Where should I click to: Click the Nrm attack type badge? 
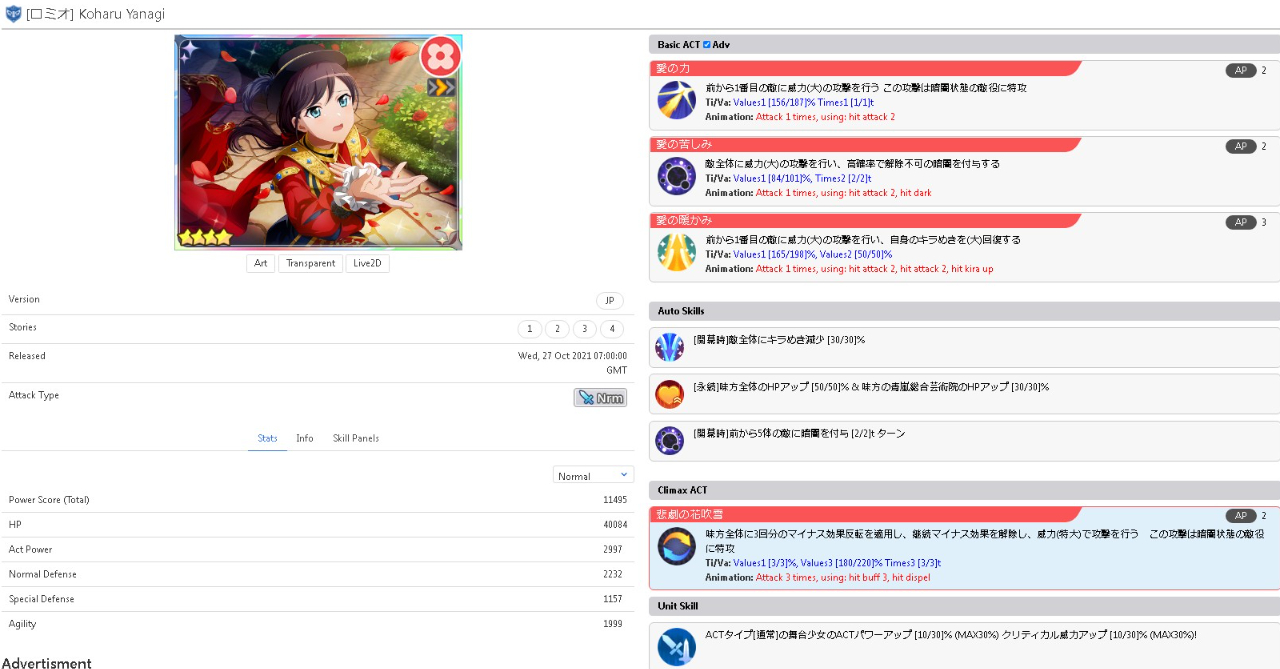[x=600, y=398]
